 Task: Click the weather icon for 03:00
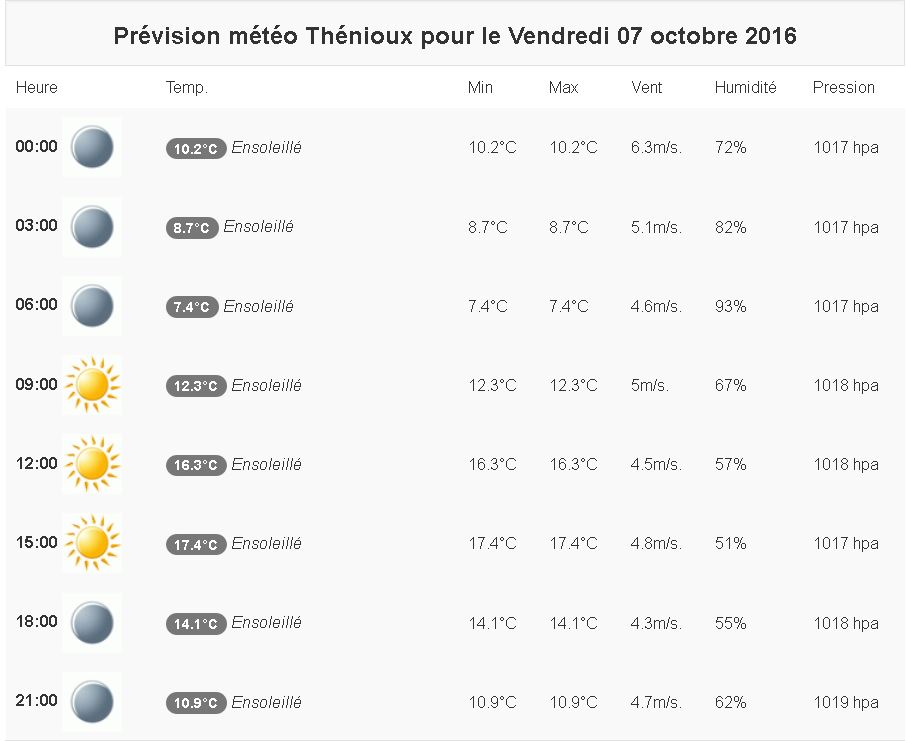[x=92, y=226]
